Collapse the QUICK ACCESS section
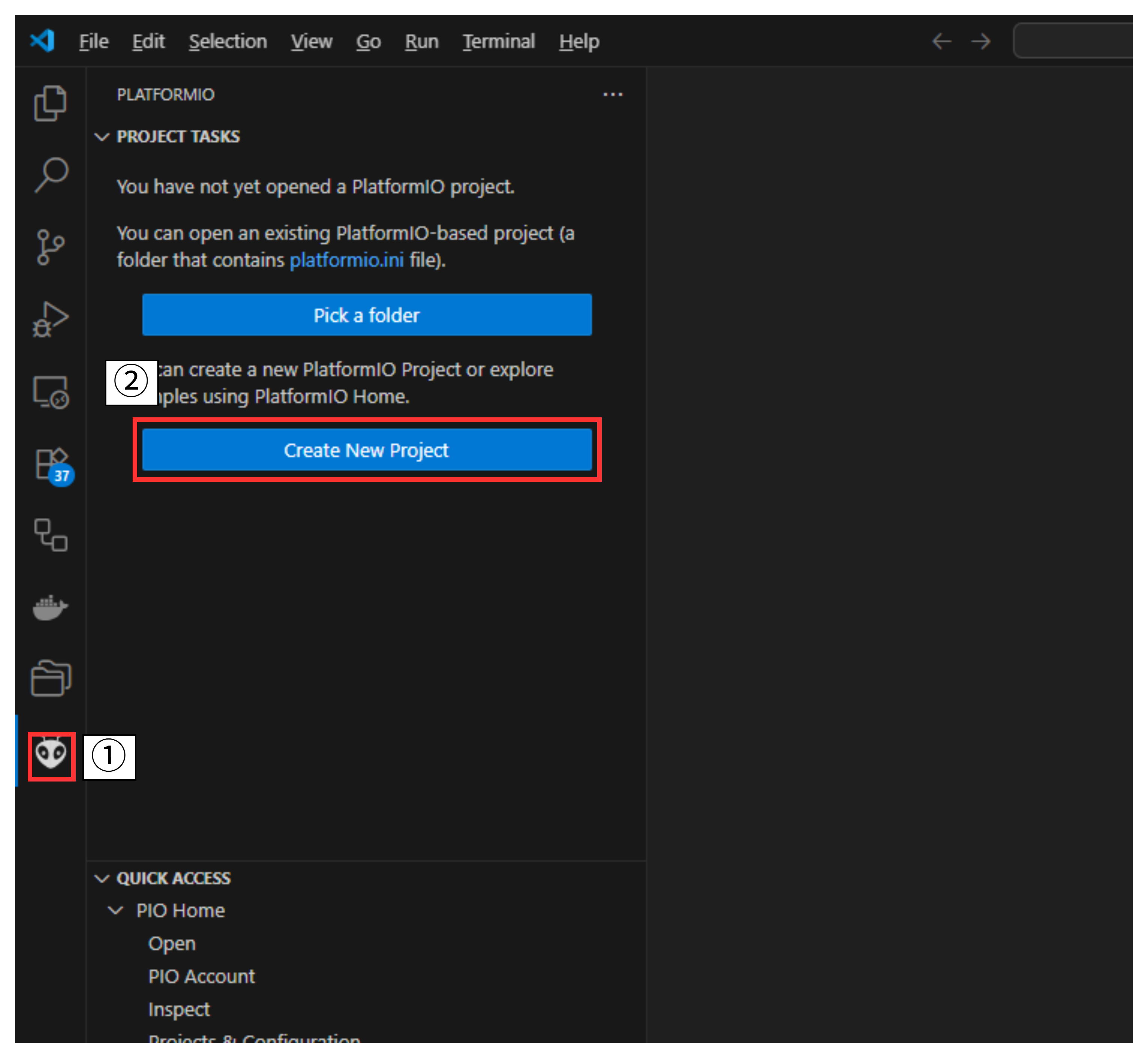 coord(102,878)
